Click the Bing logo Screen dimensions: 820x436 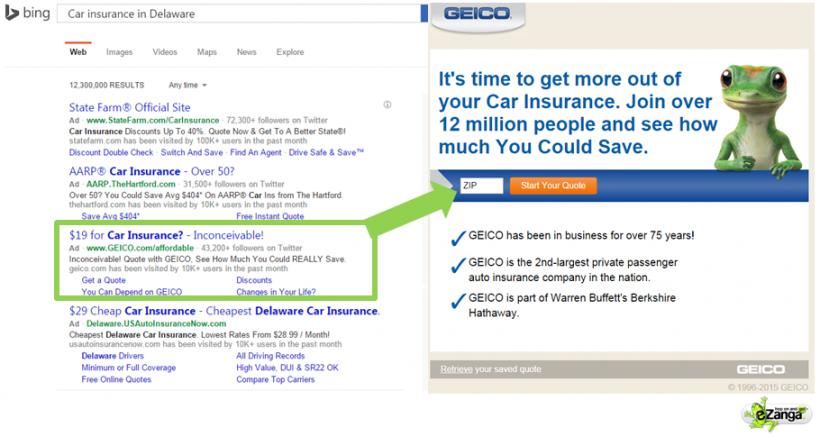click(28, 13)
